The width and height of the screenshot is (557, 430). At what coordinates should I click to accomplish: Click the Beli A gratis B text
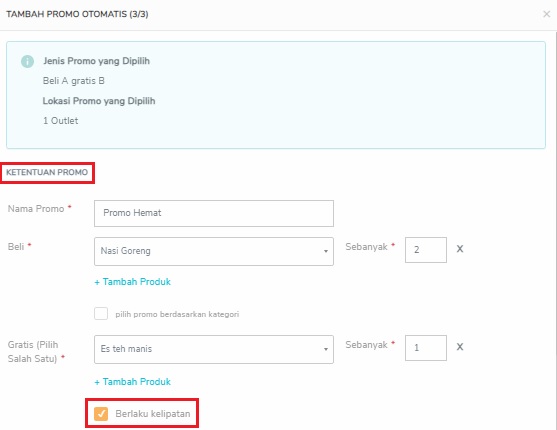[74, 81]
